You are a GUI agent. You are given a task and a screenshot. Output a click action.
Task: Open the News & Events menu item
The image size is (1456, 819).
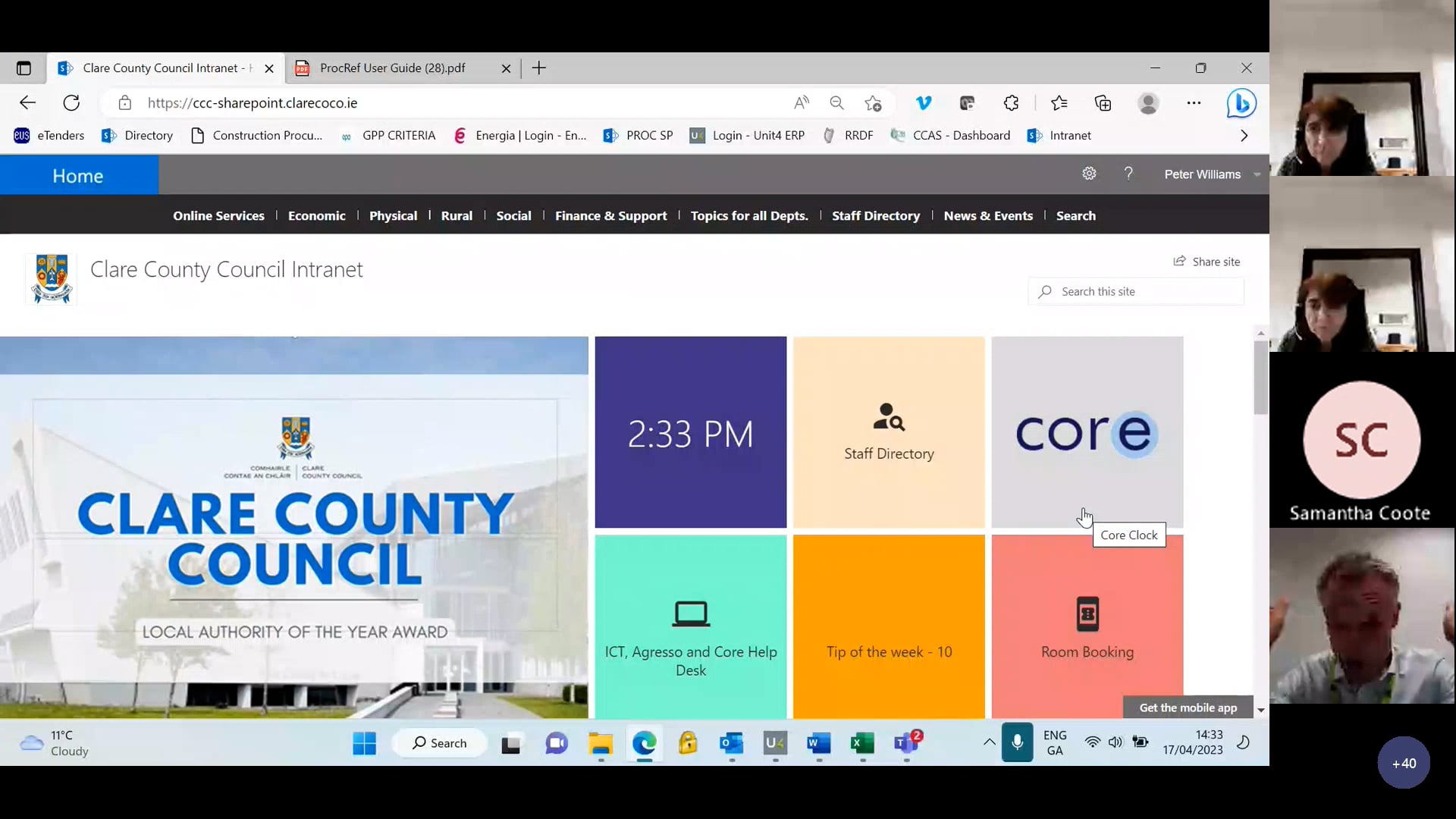(x=987, y=216)
